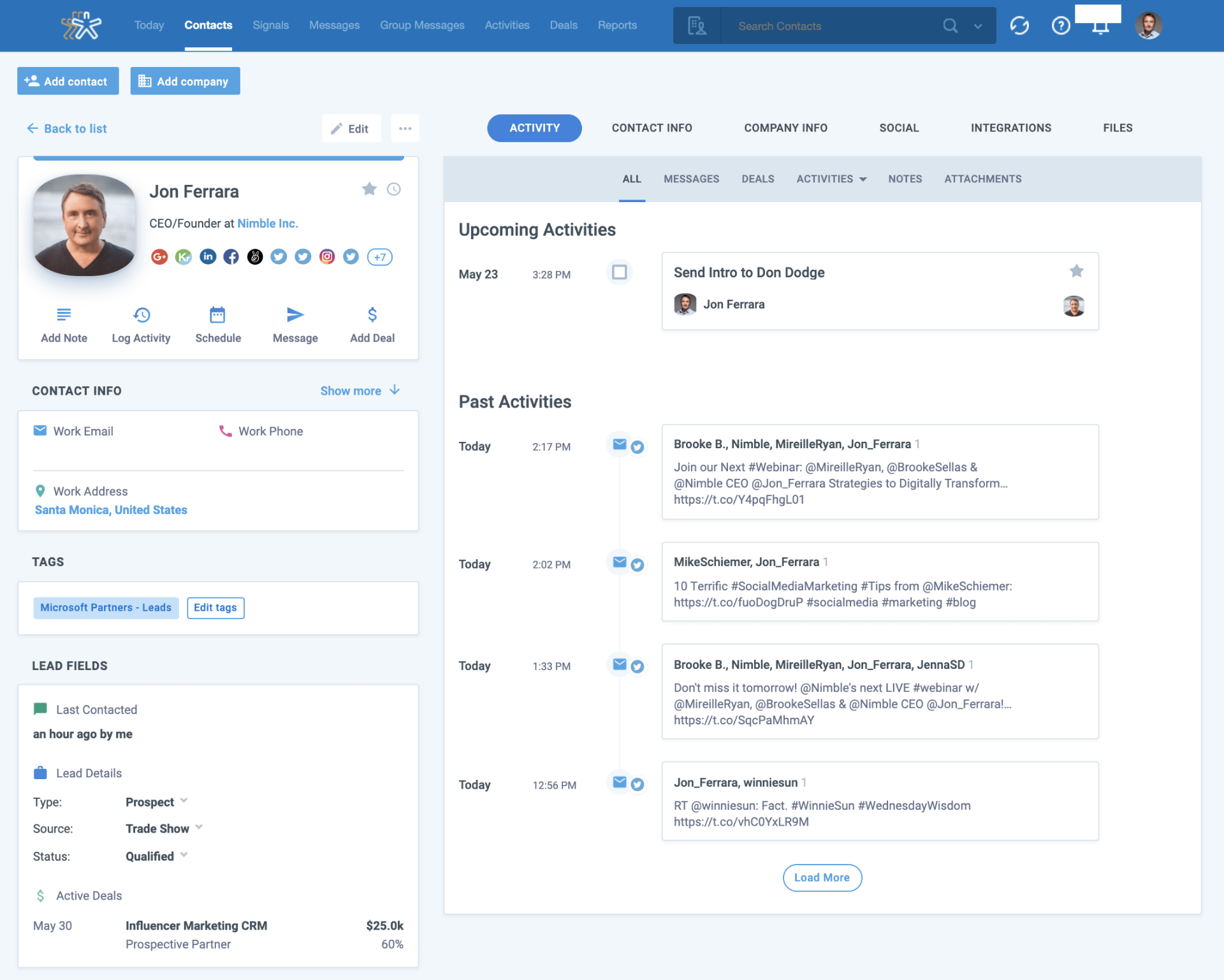Click the 12:56 PM Twitter bird icon

tap(637, 784)
